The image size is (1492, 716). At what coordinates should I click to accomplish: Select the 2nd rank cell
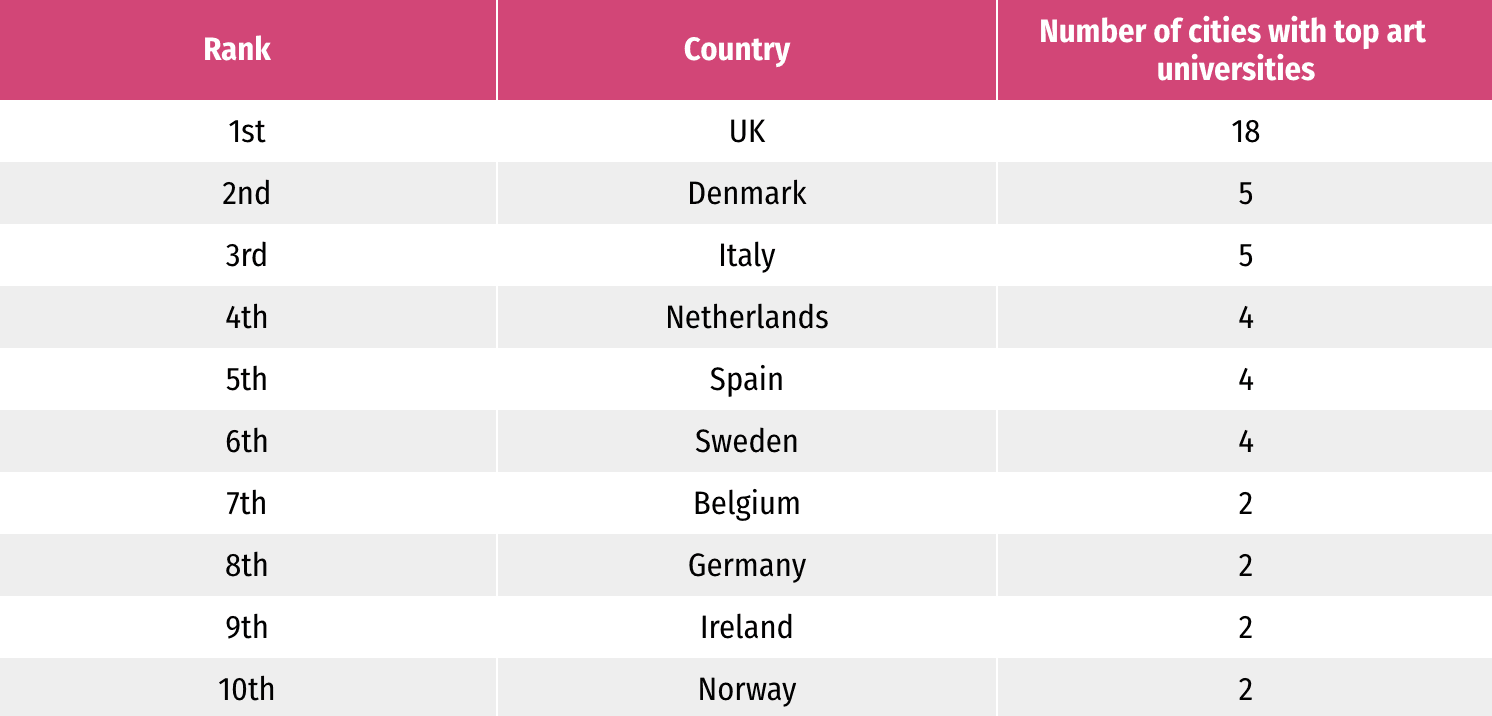[x=247, y=193]
